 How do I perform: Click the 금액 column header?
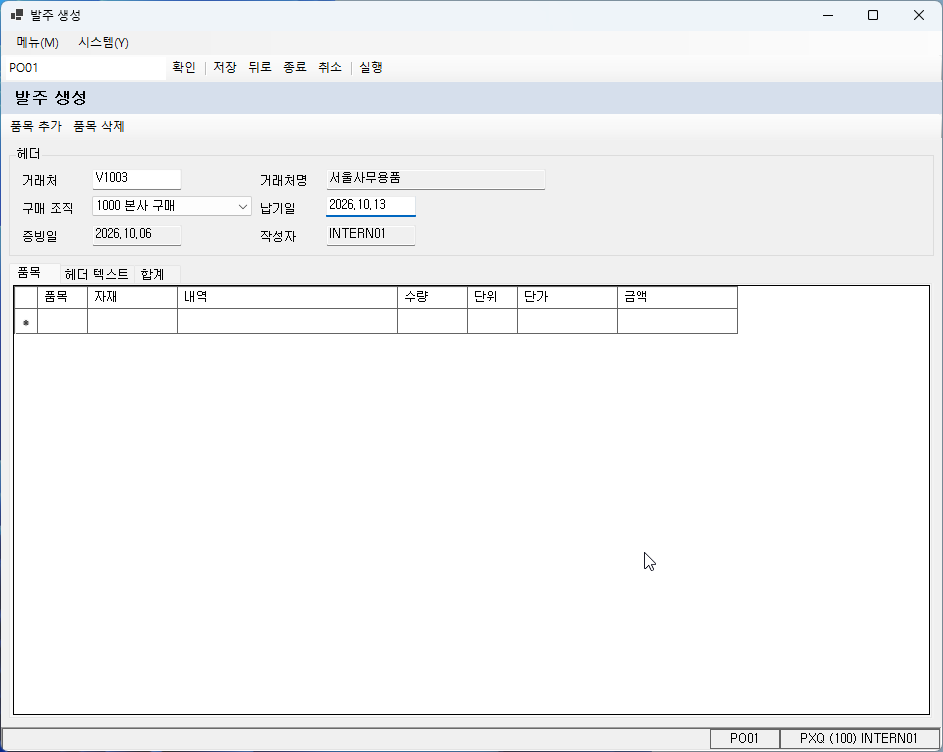click(678, 297)
